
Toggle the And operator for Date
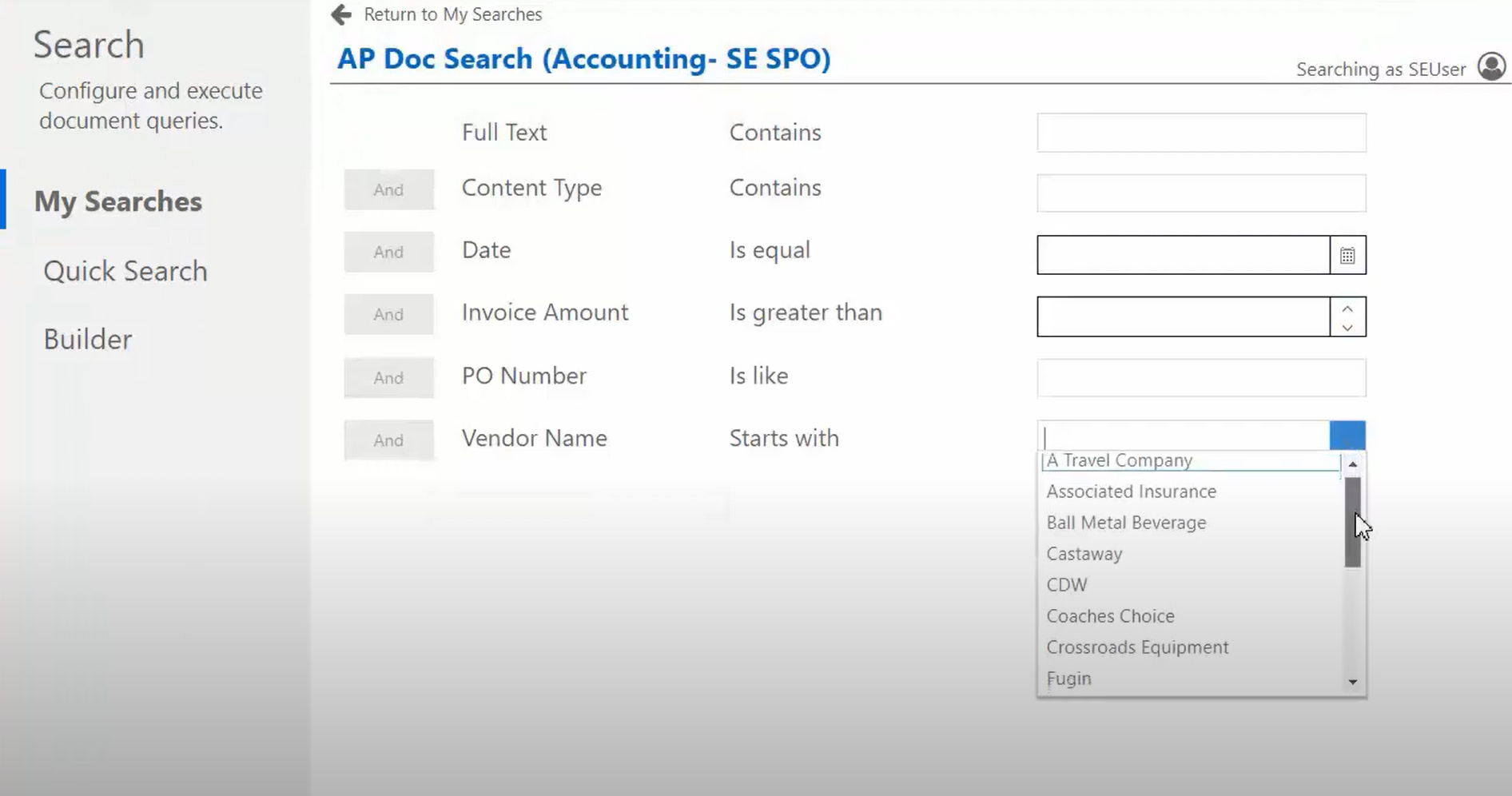click(x=388, y=253)
